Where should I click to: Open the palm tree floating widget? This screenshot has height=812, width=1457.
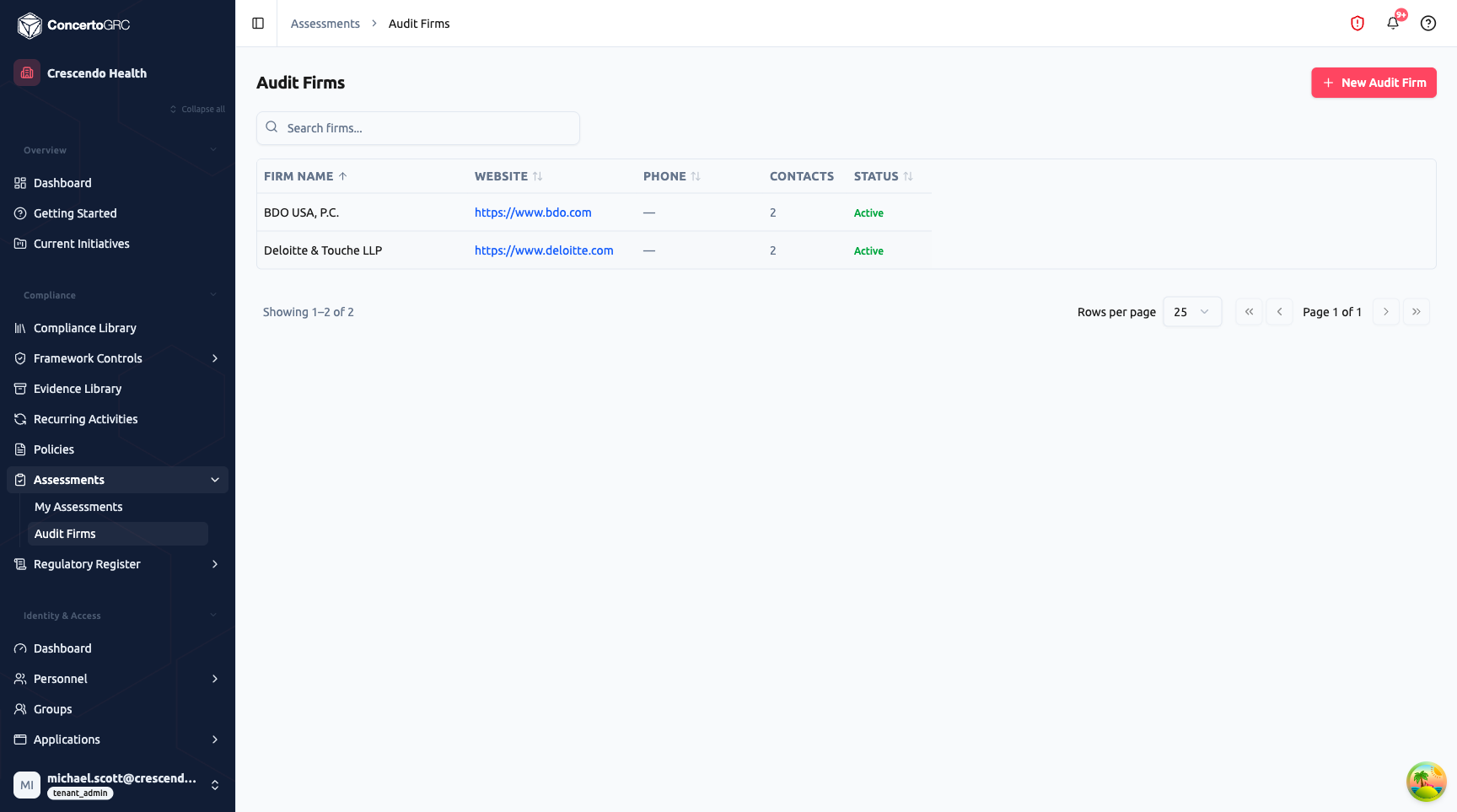[x=1426, y=782]
